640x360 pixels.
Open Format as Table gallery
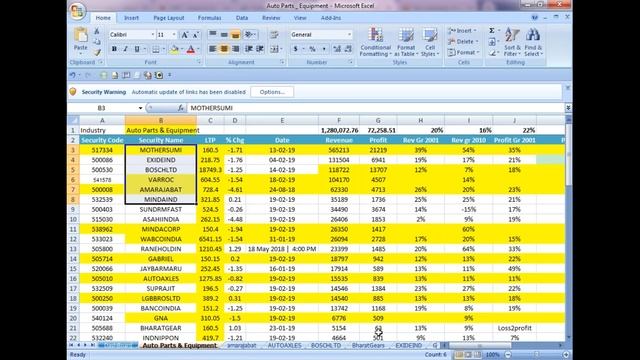click(x=406, y=42)
